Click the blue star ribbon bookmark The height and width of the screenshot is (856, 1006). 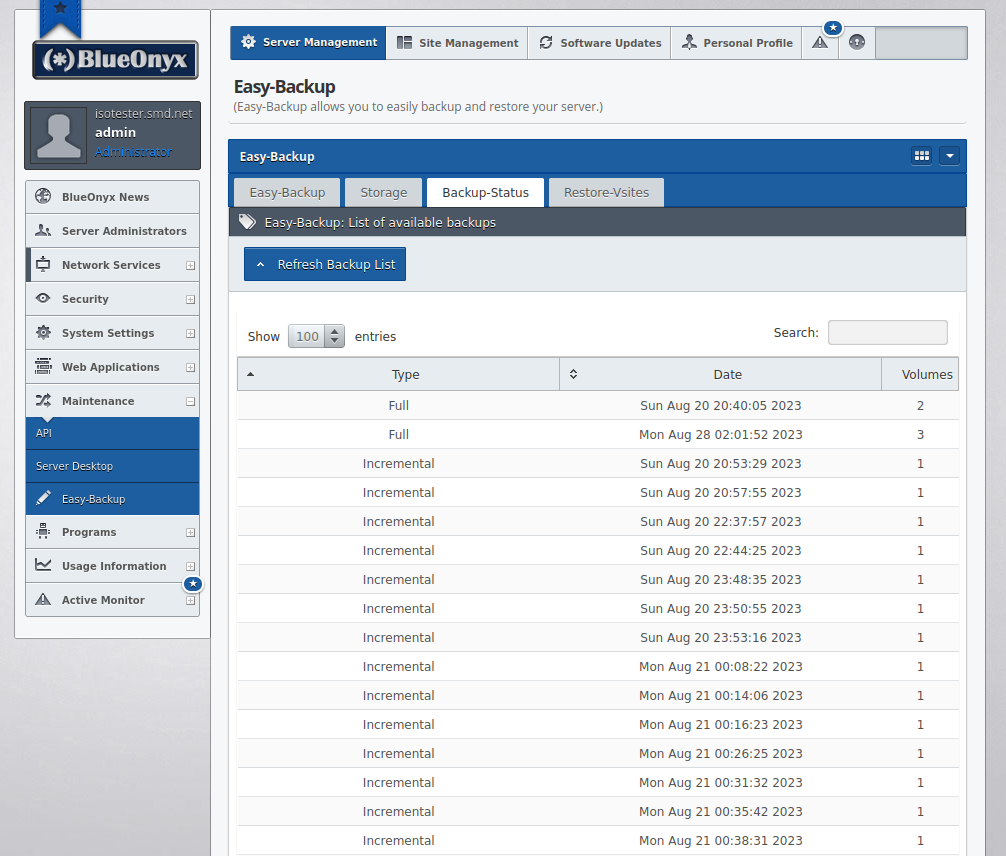[60, 18]
